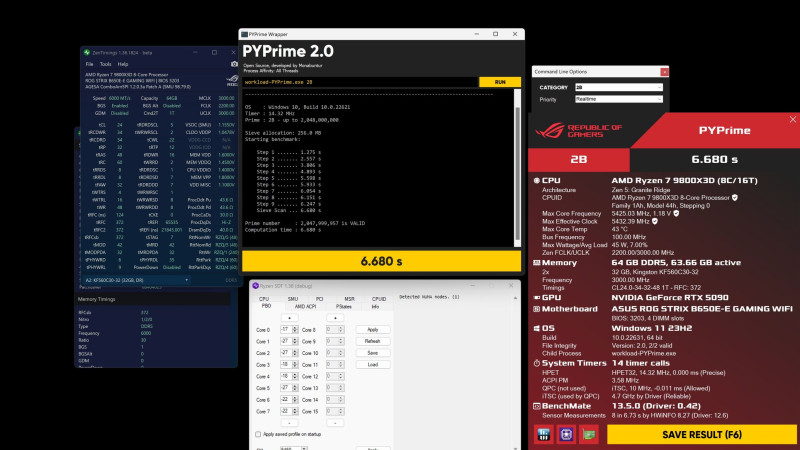Click the Motherboard section icon in the BenchMate panel
Image resolution: width=800 pixels, height=450 pixels.
coord(537,309)
